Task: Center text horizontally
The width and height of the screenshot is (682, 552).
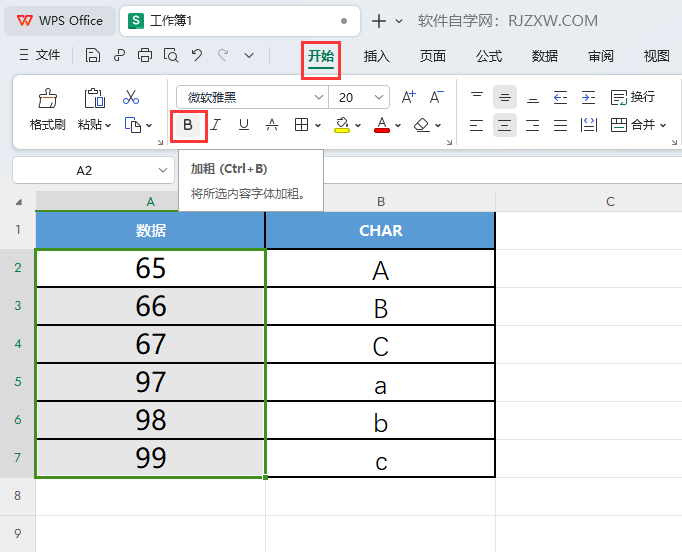Action: [505, 125]
